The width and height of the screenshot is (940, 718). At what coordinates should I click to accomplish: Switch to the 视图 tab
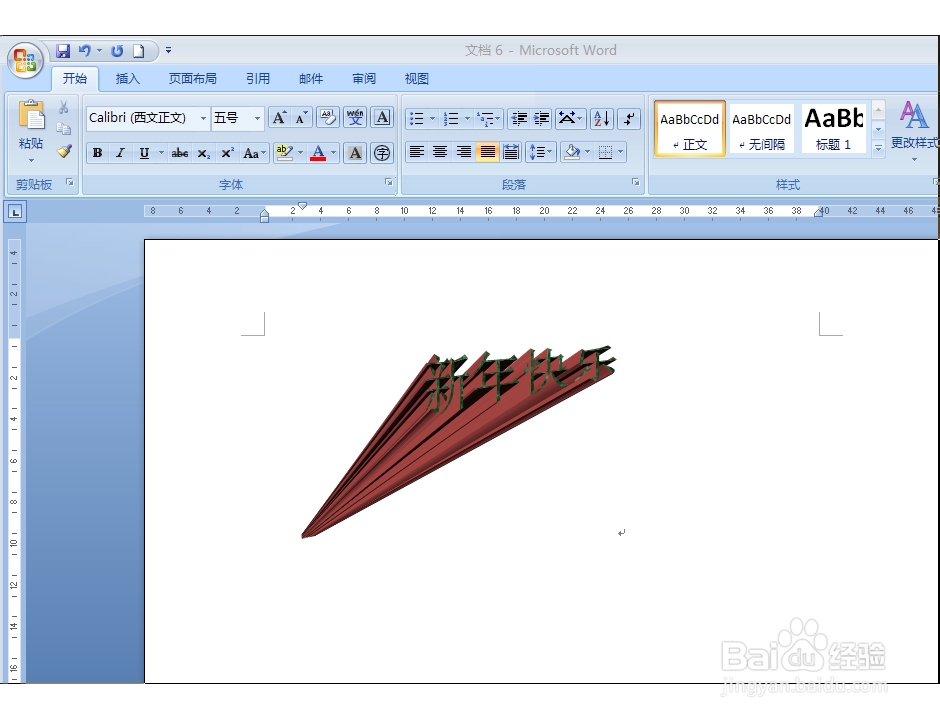click(417, 79)
